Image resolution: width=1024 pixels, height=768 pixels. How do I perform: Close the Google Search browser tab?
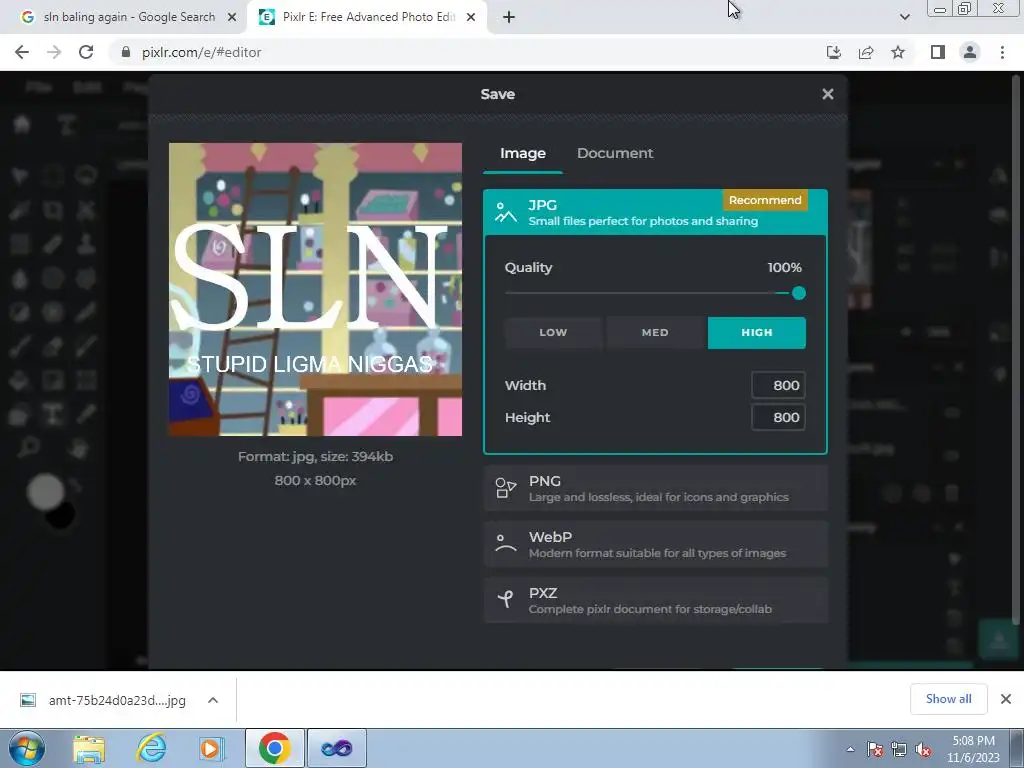[x=232, y=17]
